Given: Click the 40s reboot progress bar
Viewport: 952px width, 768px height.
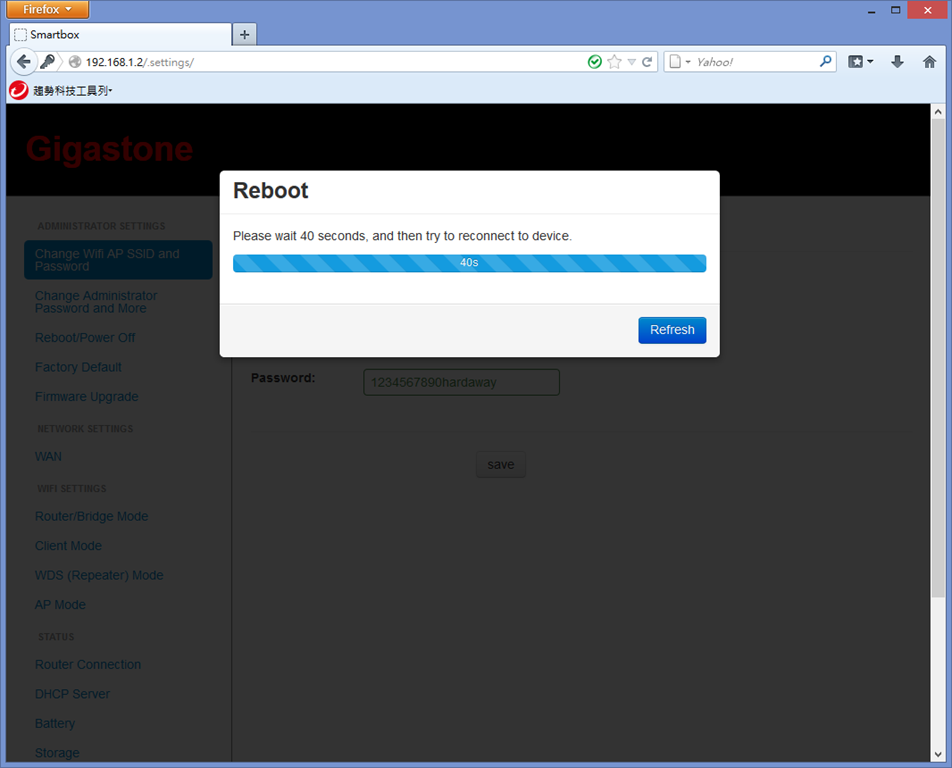Looking at the screenshot, I should click(469, 263).
